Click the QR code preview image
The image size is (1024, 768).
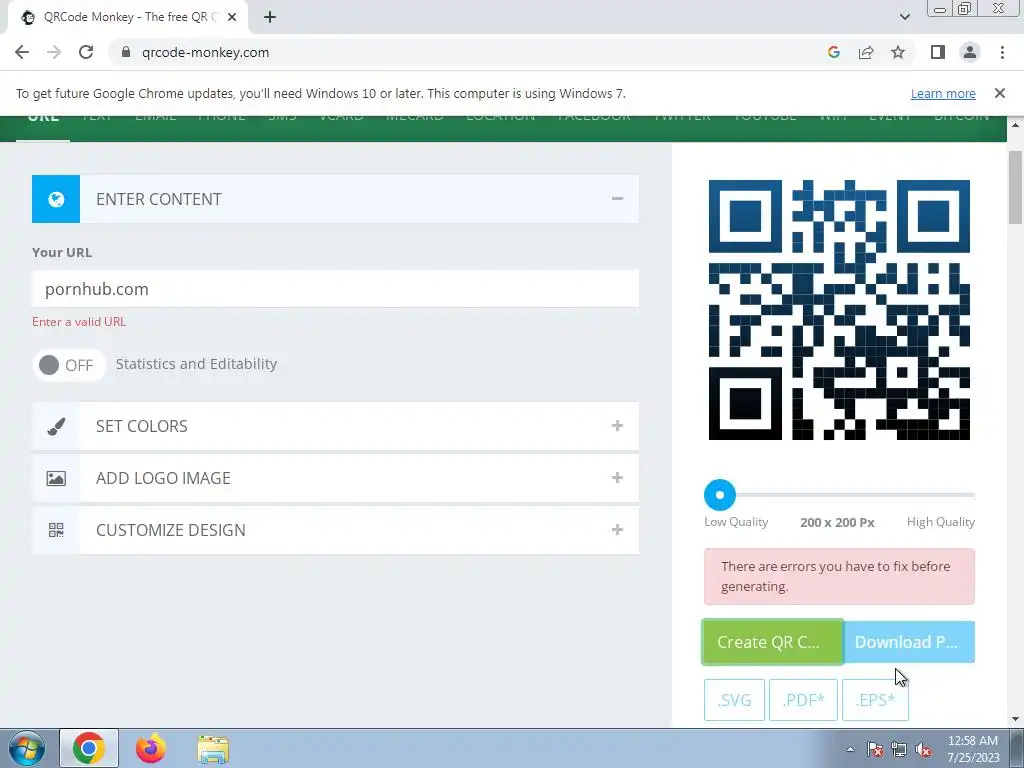(x=839, y=310)
